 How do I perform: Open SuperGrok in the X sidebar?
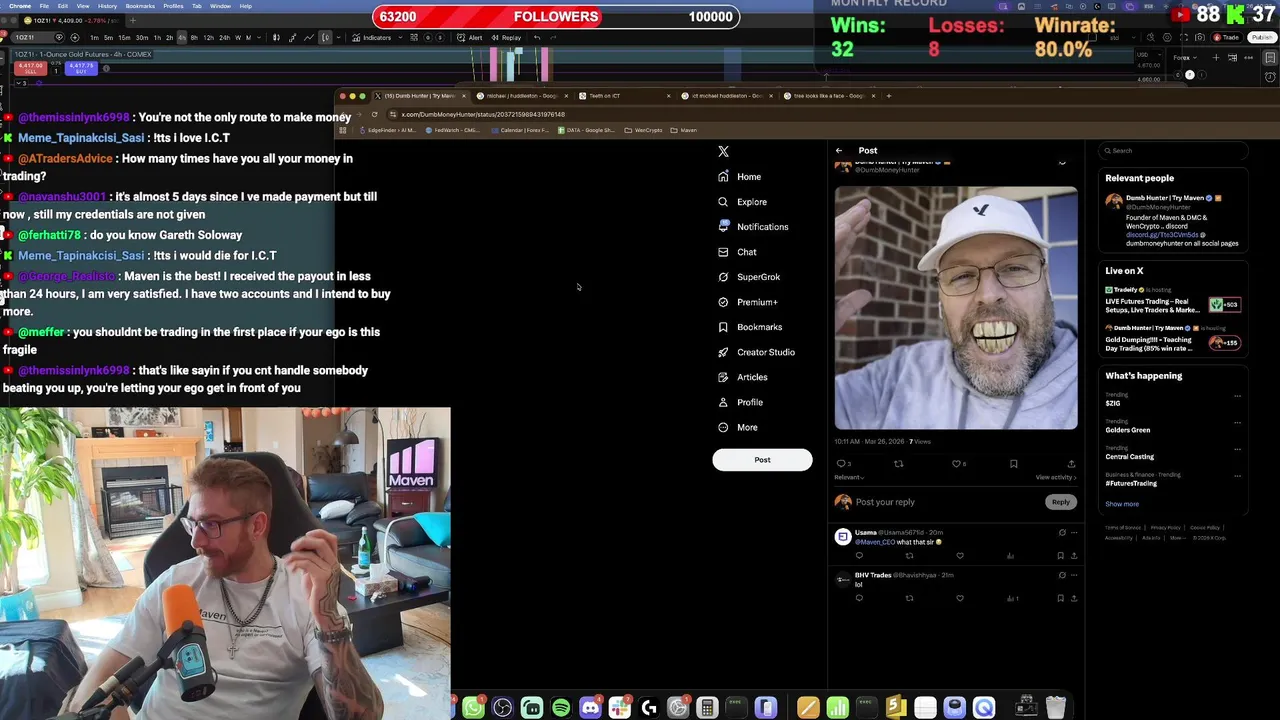click(x=749, y=277)
